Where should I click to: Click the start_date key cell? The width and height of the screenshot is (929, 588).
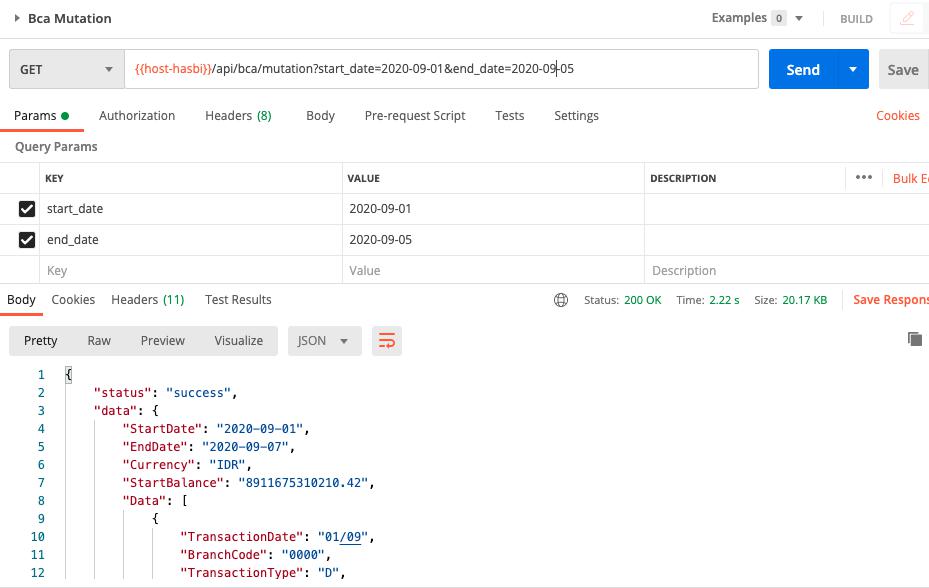click(x=191, y=209)
